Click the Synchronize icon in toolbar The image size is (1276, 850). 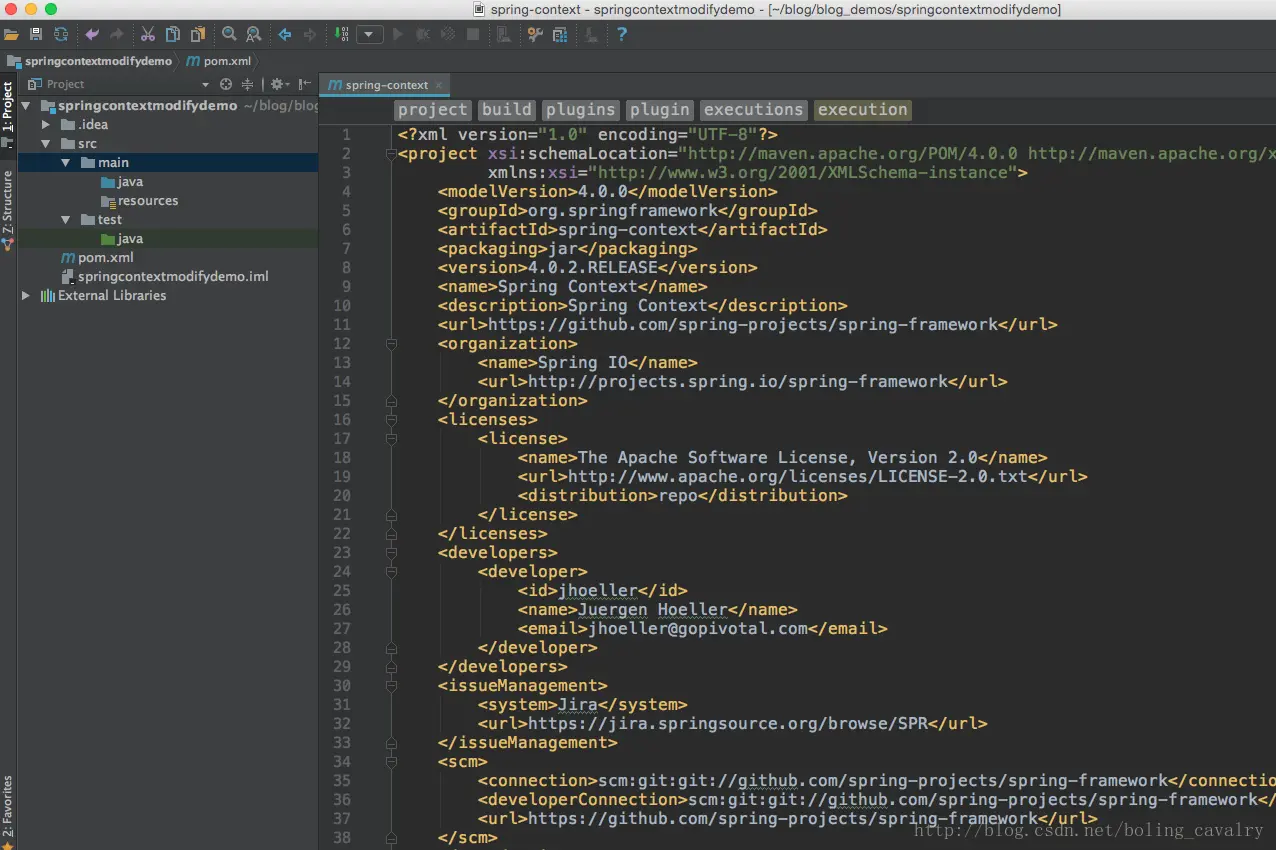tap(61, 35)
